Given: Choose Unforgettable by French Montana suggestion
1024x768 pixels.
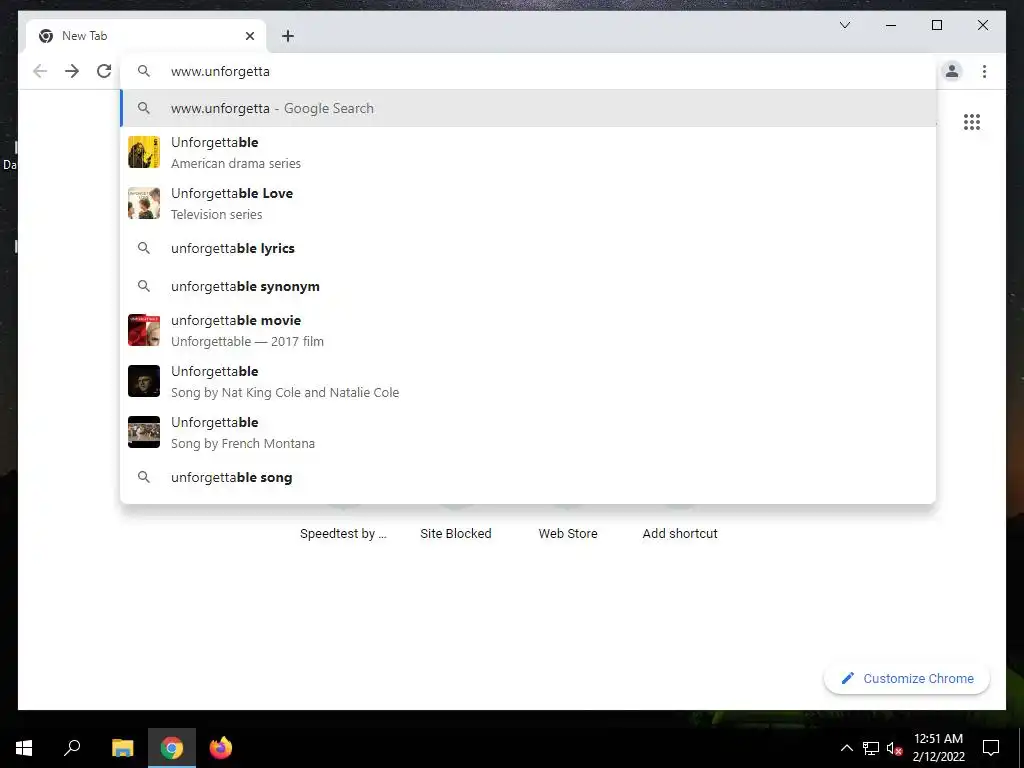Looking at the screenshot, I should pyautogui.click(x=528, y=432).
